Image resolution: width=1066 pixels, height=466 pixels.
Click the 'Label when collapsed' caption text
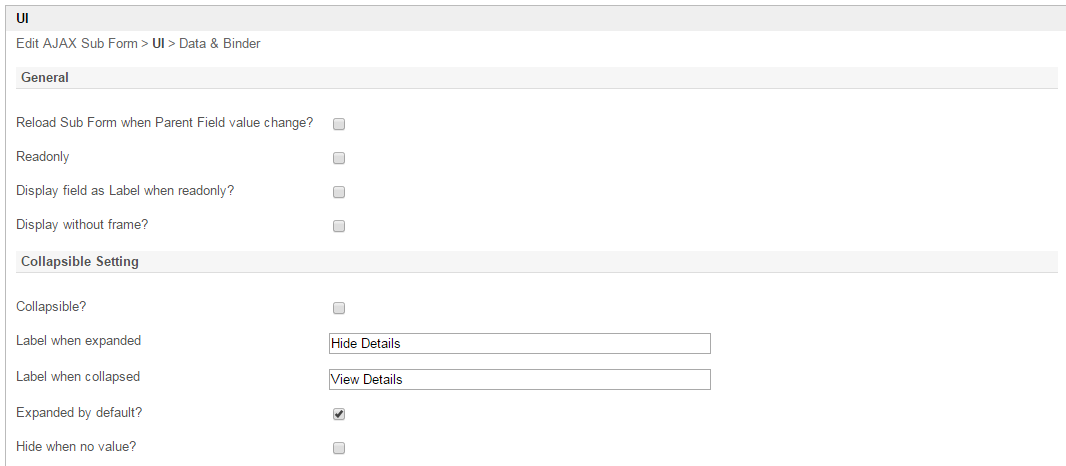pos(78,377)
